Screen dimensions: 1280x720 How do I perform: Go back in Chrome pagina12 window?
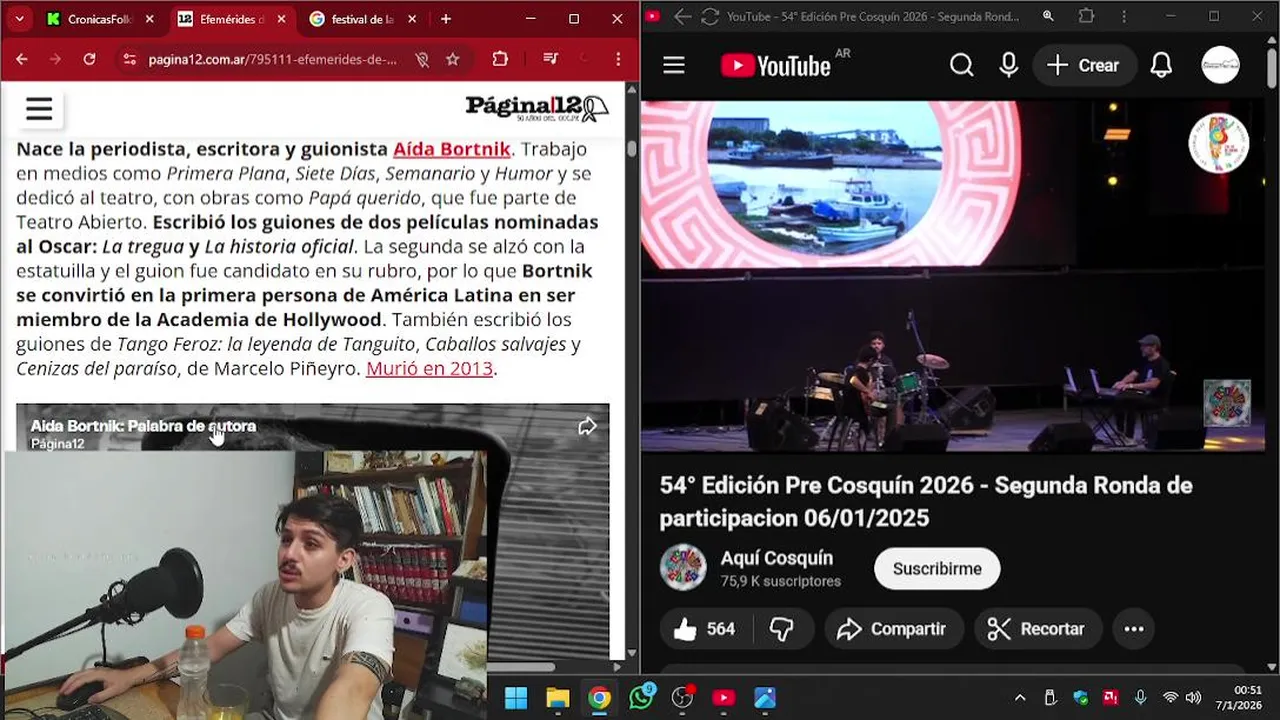pos(22,59)
